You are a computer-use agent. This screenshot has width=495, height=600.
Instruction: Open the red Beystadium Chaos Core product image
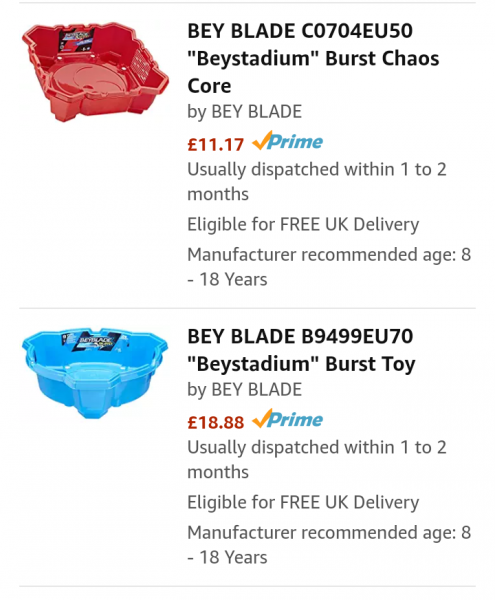tap(95, 72)
